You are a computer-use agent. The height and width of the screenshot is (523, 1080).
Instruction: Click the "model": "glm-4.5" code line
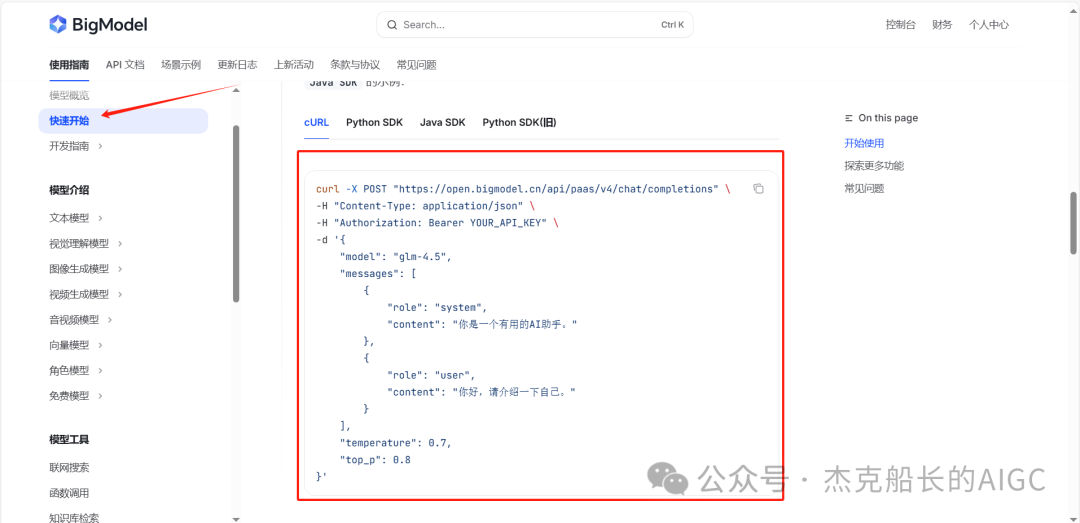point(396,256)
